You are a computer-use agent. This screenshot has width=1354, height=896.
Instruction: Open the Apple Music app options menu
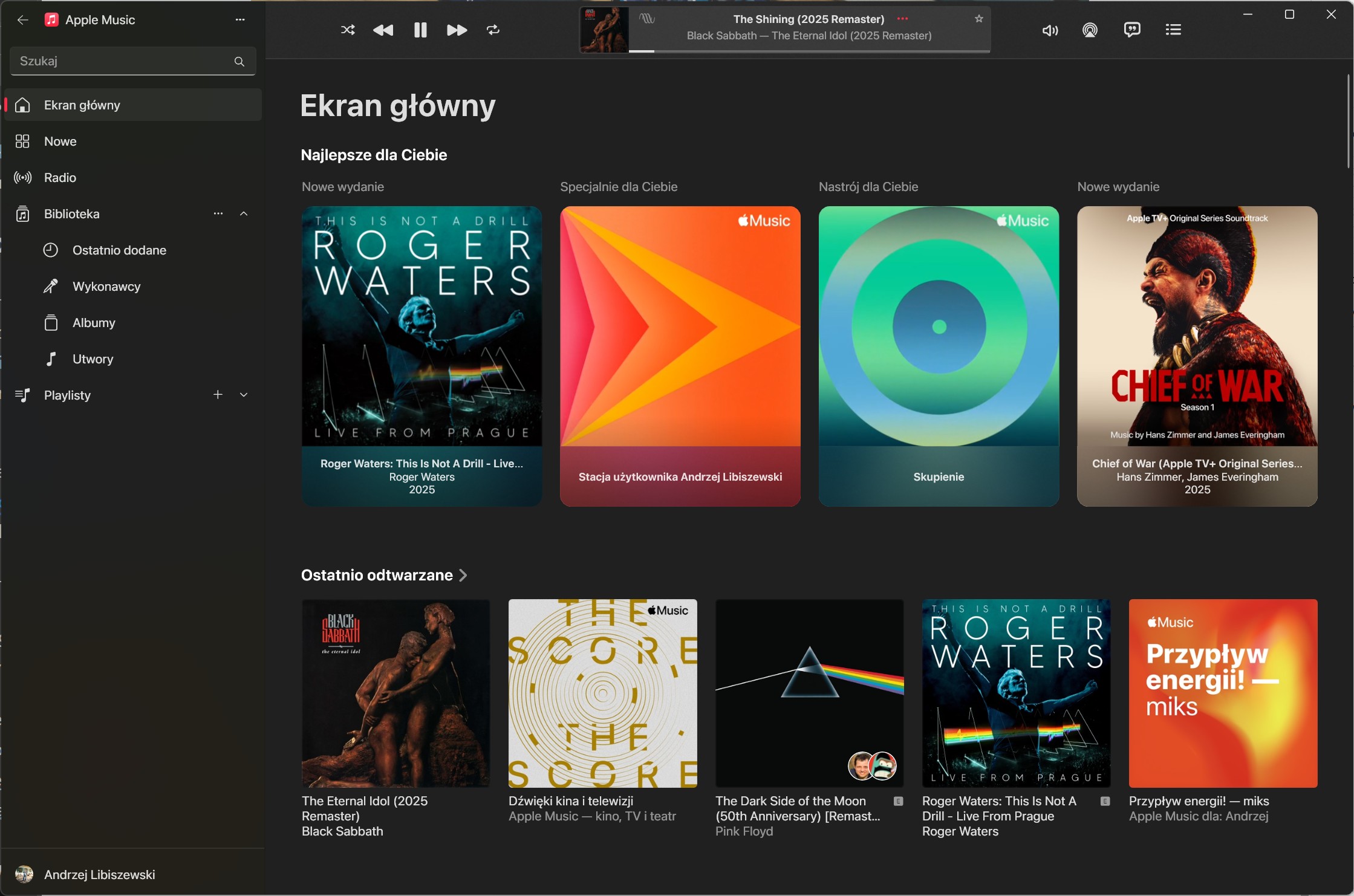pyautogui.click(x=239, y=19)
